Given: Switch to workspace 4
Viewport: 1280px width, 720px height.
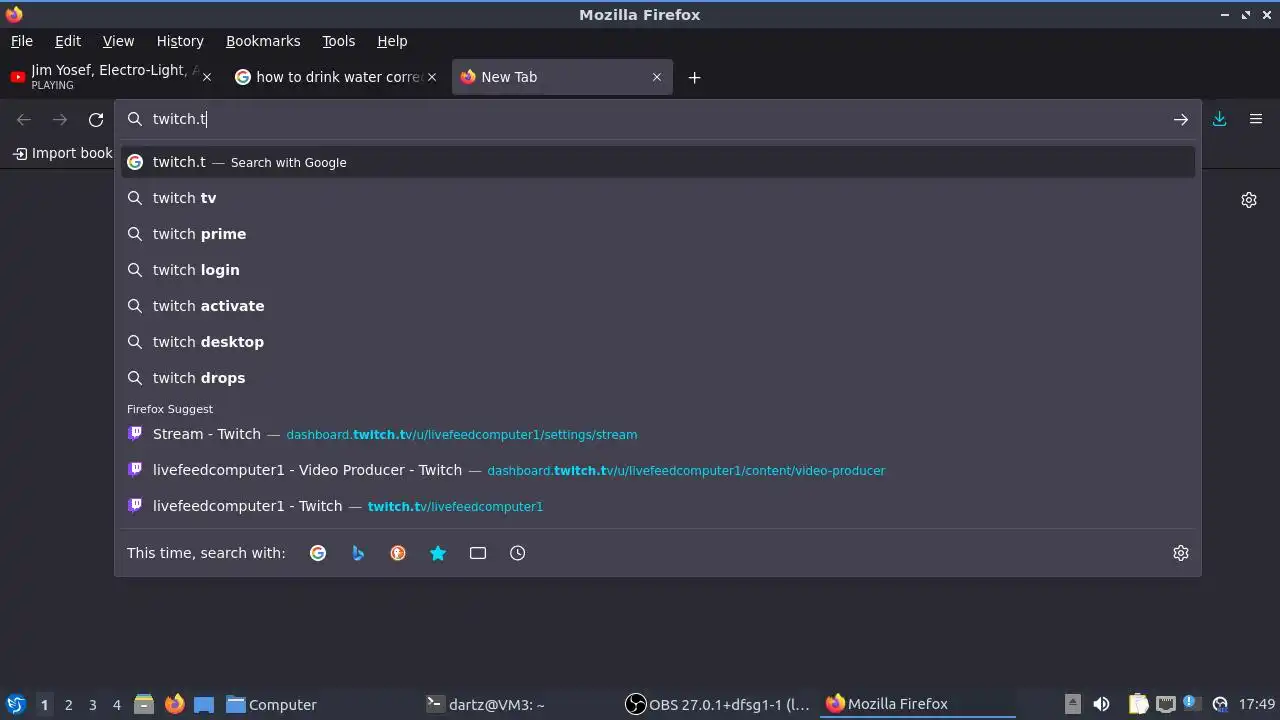Looking at the screenshot, I should (116, 705).
